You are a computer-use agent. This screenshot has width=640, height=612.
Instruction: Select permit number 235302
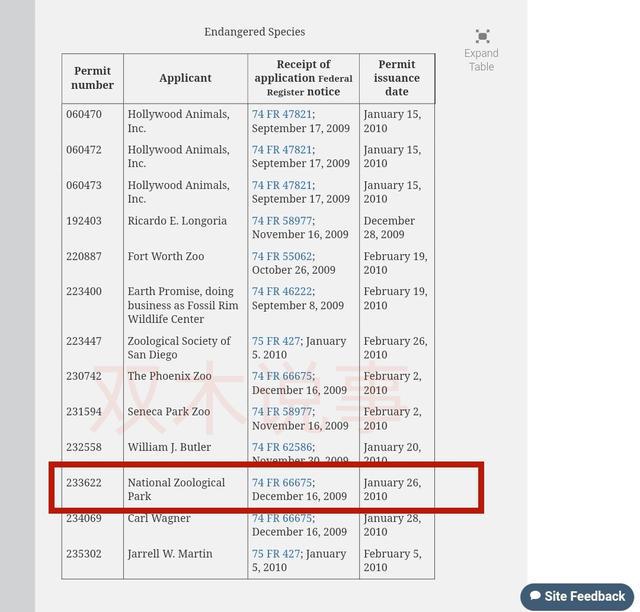(x=84, y=554)
